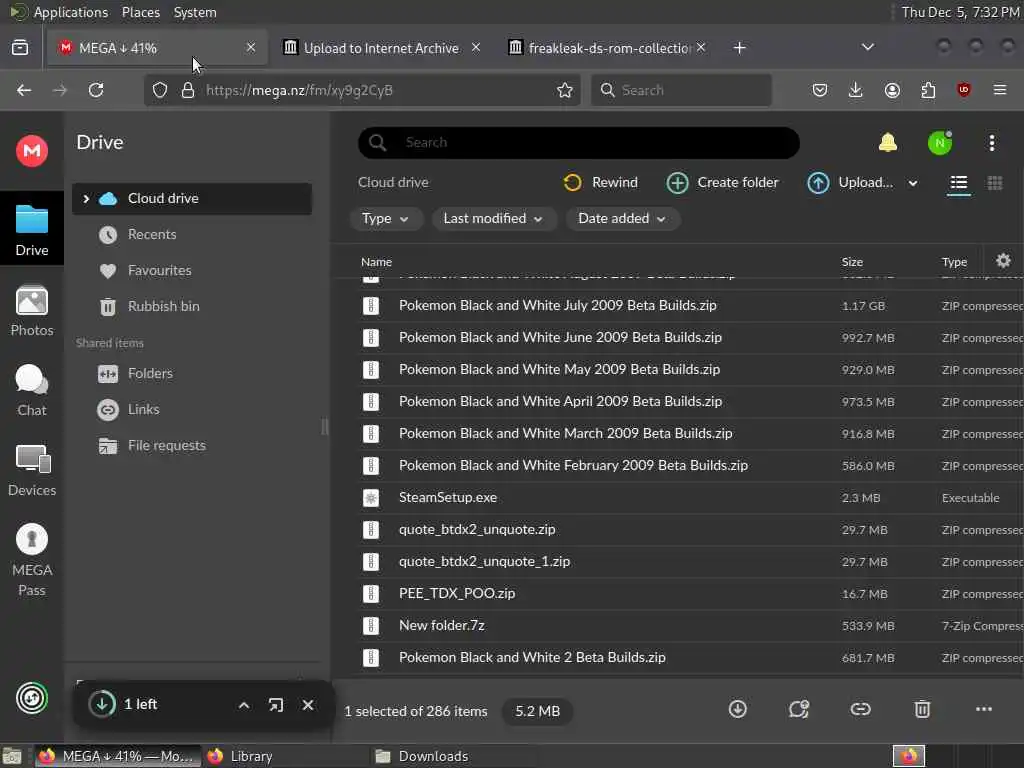The image size is (1024, 768).
Task: Open Favourites in sidebar
Action: 192,270
